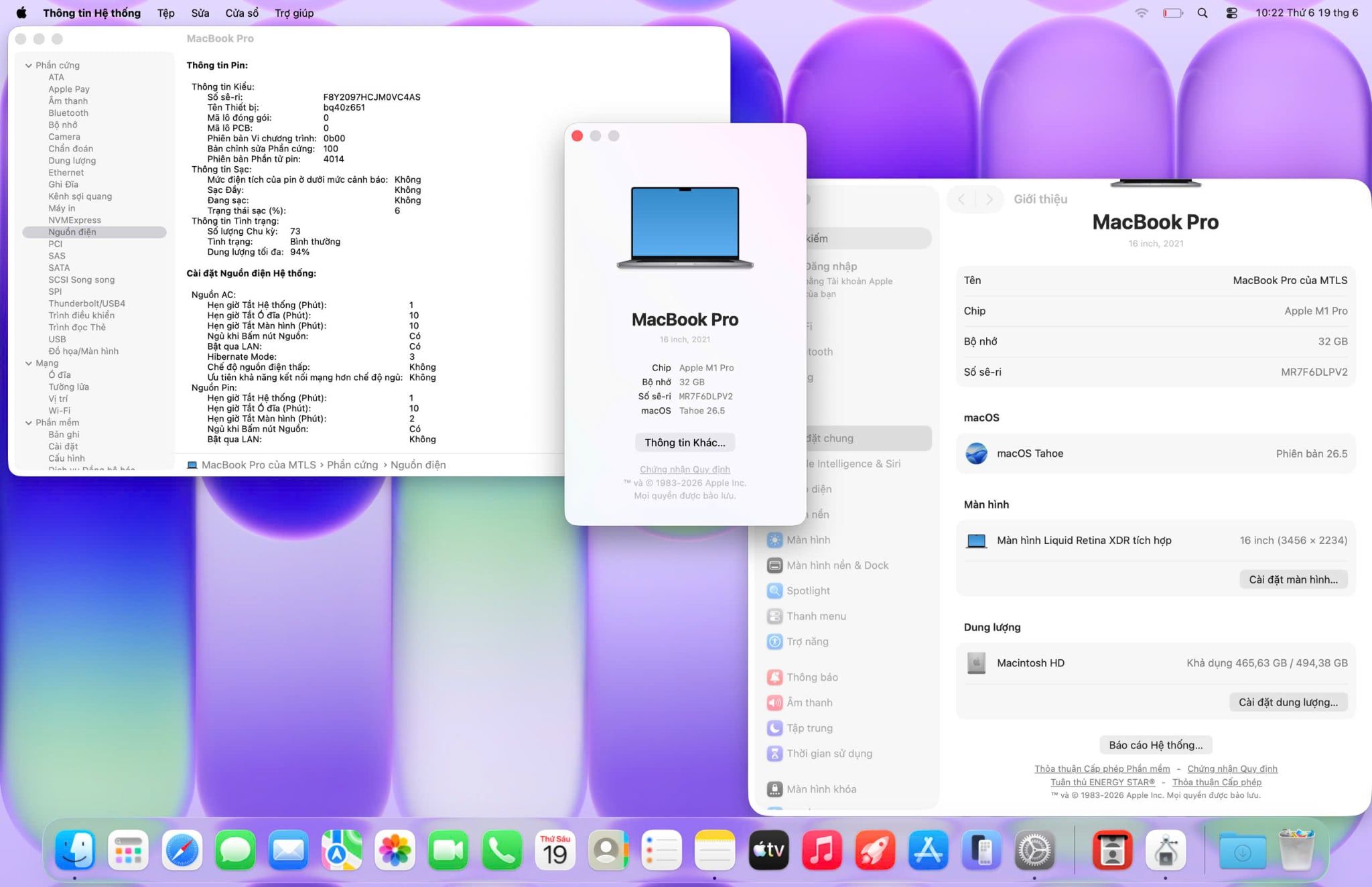Select Tường lửa under Mạng
1372x887 pixels.
[68, 387]
